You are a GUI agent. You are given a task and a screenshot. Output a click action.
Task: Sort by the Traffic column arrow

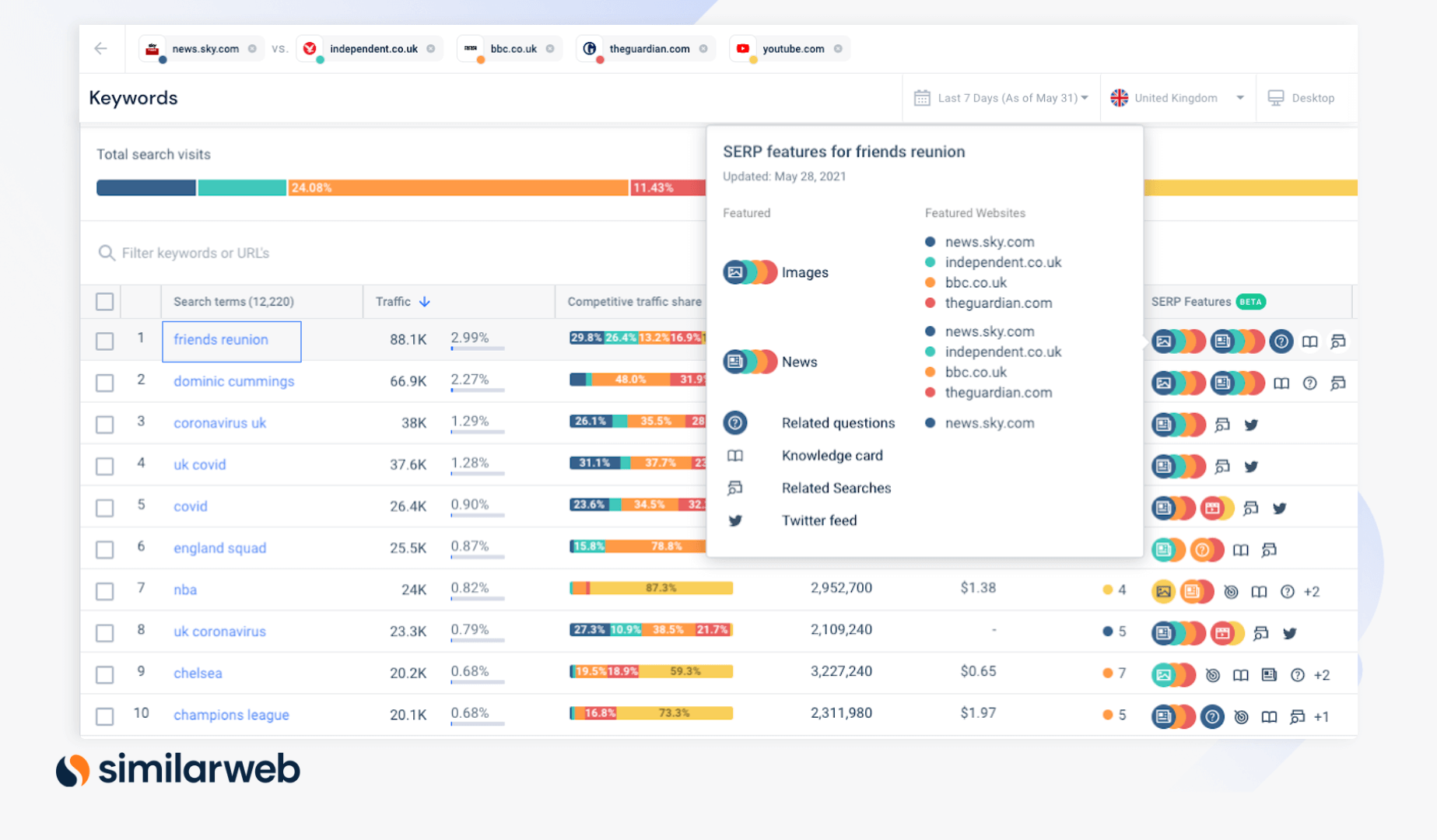tap(425, 302)
